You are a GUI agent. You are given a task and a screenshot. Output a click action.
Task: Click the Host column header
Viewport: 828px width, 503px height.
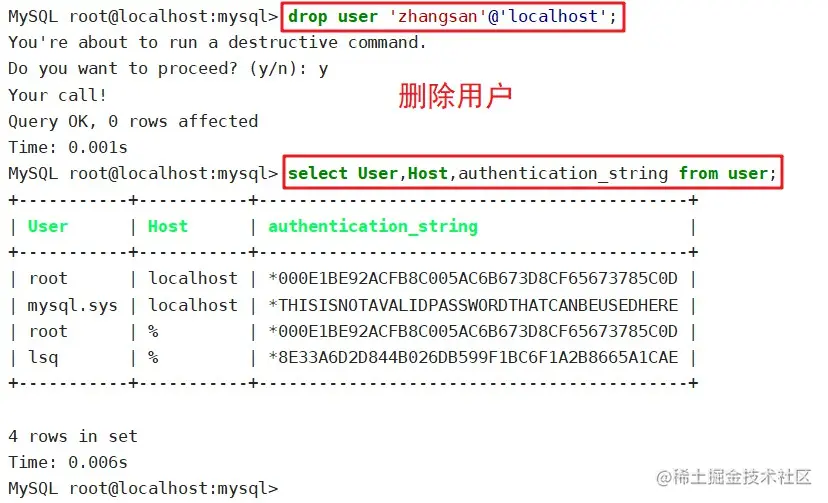167,226
